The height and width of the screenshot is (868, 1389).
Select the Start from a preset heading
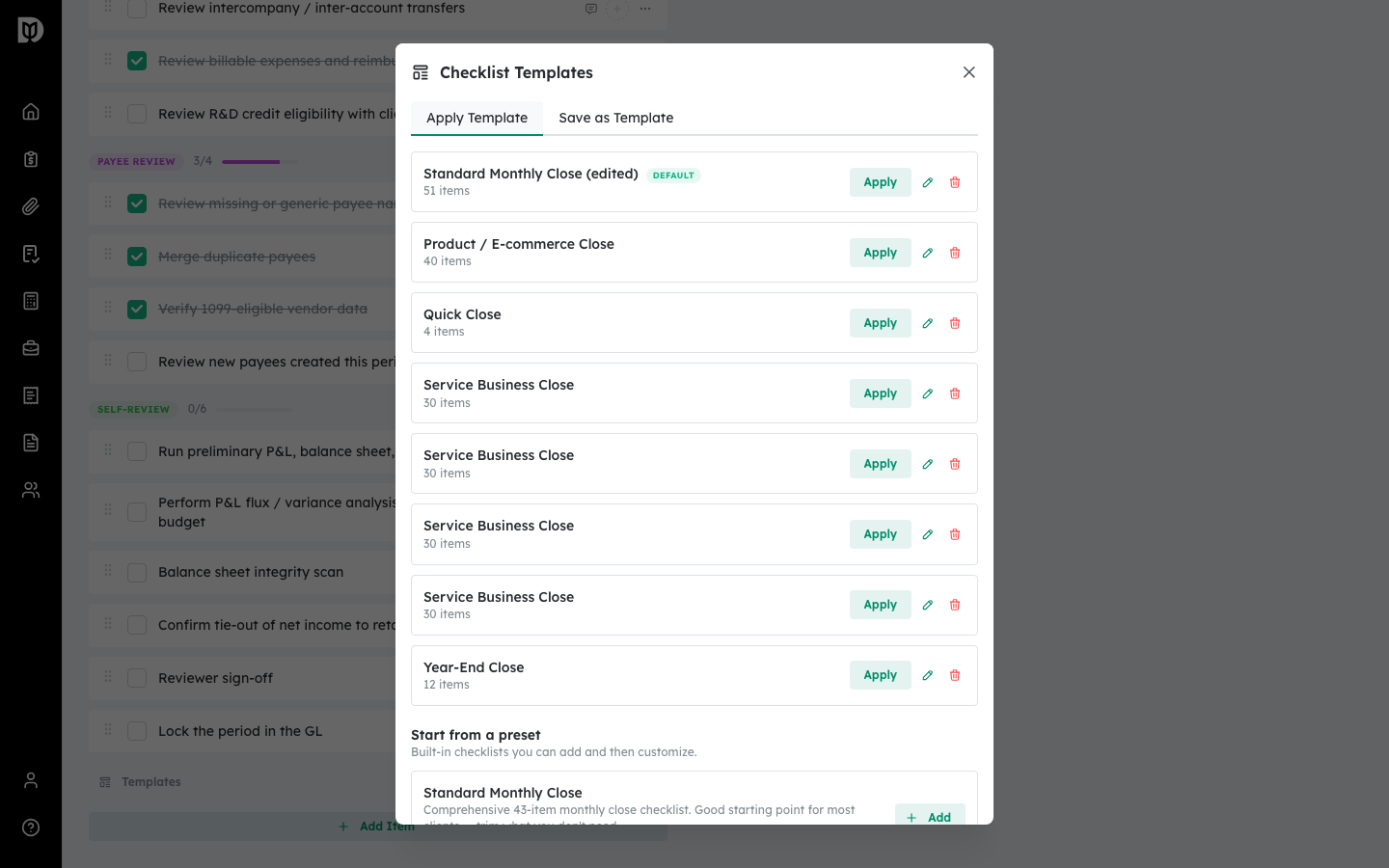[476, 735]
